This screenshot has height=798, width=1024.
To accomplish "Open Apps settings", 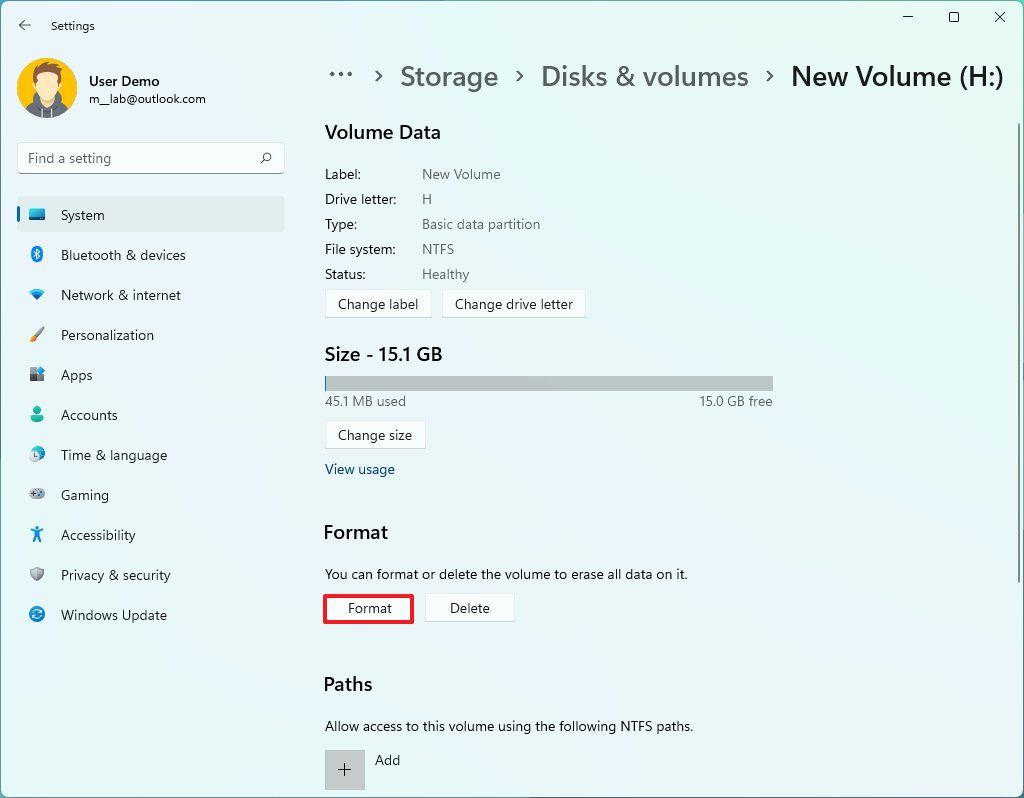I will tap(76, 375).
